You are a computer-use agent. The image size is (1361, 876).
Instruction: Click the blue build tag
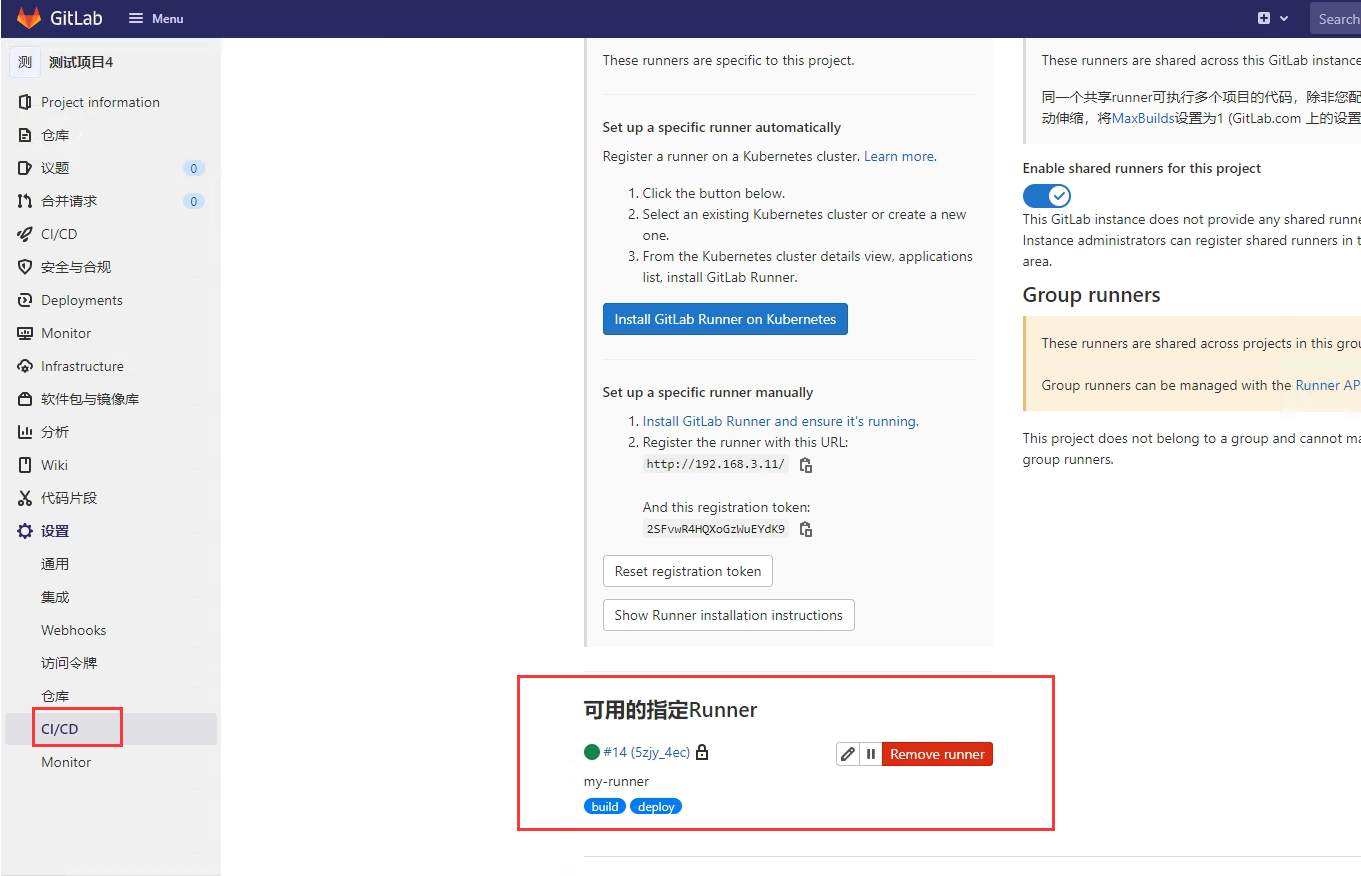(x=604, y=806)
